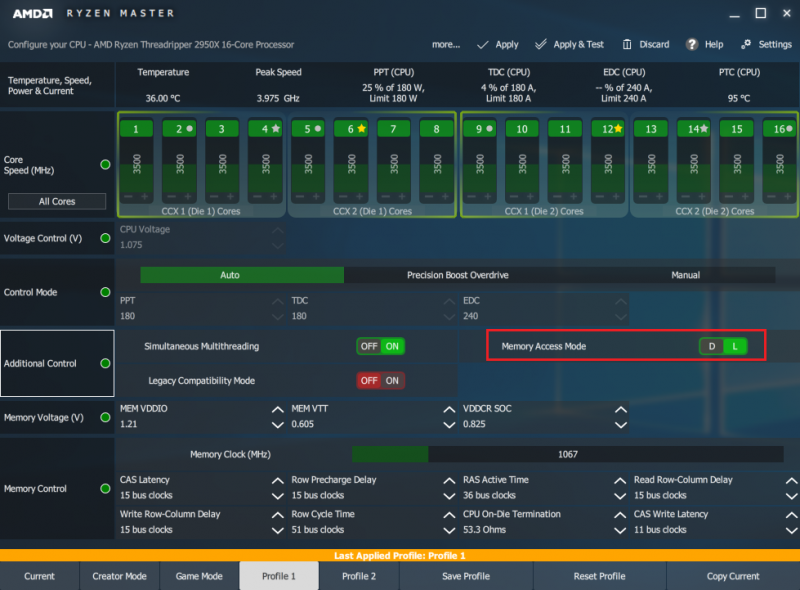Increase CAS Write Latency up arrow

[x=791, y=515]
